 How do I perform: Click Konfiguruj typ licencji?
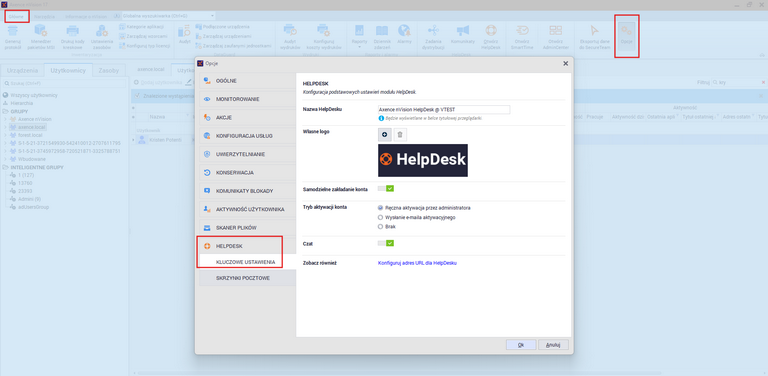click(x=144, y=46)
